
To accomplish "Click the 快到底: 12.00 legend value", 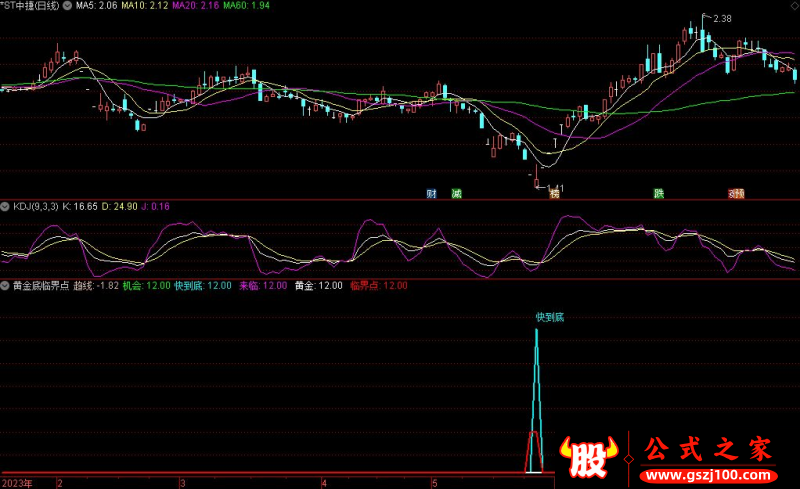I will pos(203,286).
